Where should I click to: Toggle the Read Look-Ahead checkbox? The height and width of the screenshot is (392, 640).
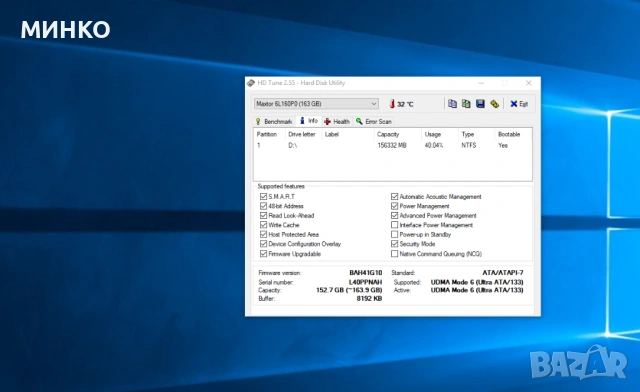pyautogui.click(x=263, y=215)
